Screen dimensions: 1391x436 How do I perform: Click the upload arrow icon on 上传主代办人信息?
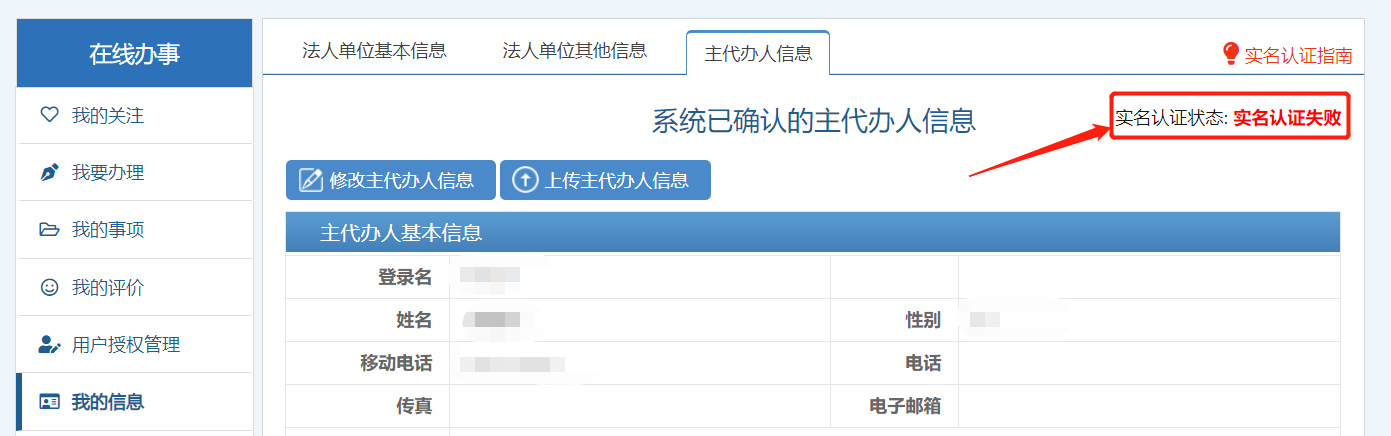[x=525, y=180]
